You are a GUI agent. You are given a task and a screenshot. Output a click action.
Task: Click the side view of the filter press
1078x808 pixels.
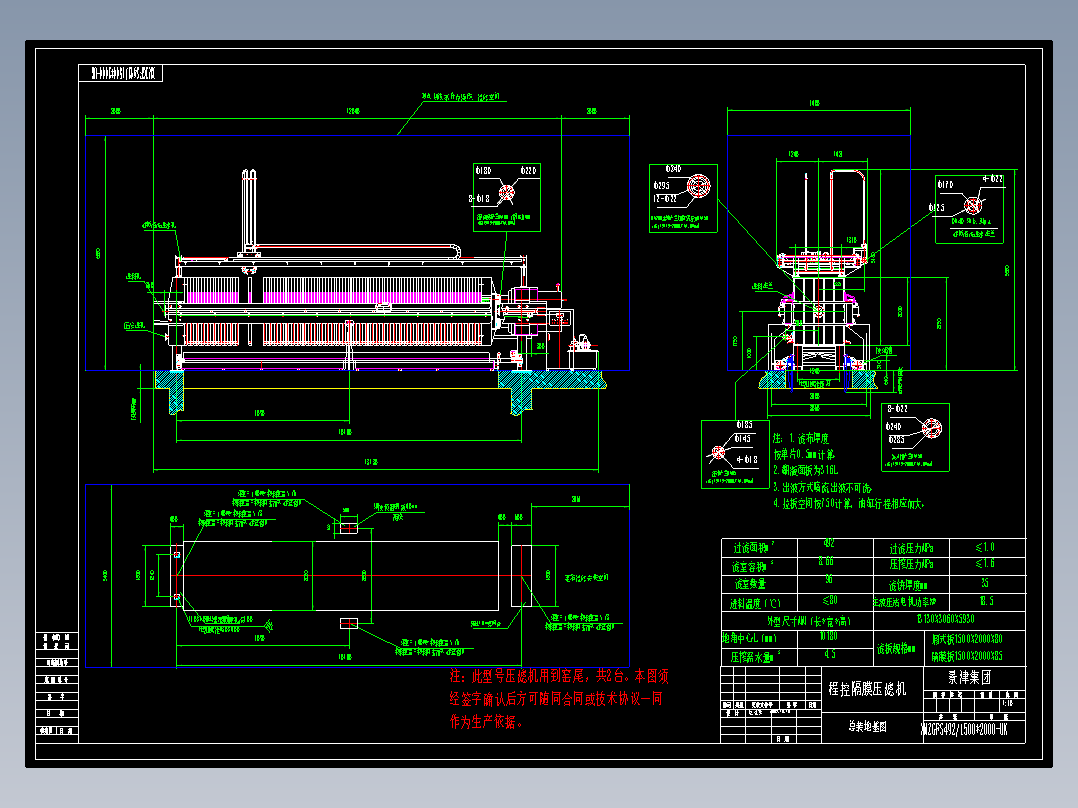tap(820, 300)
